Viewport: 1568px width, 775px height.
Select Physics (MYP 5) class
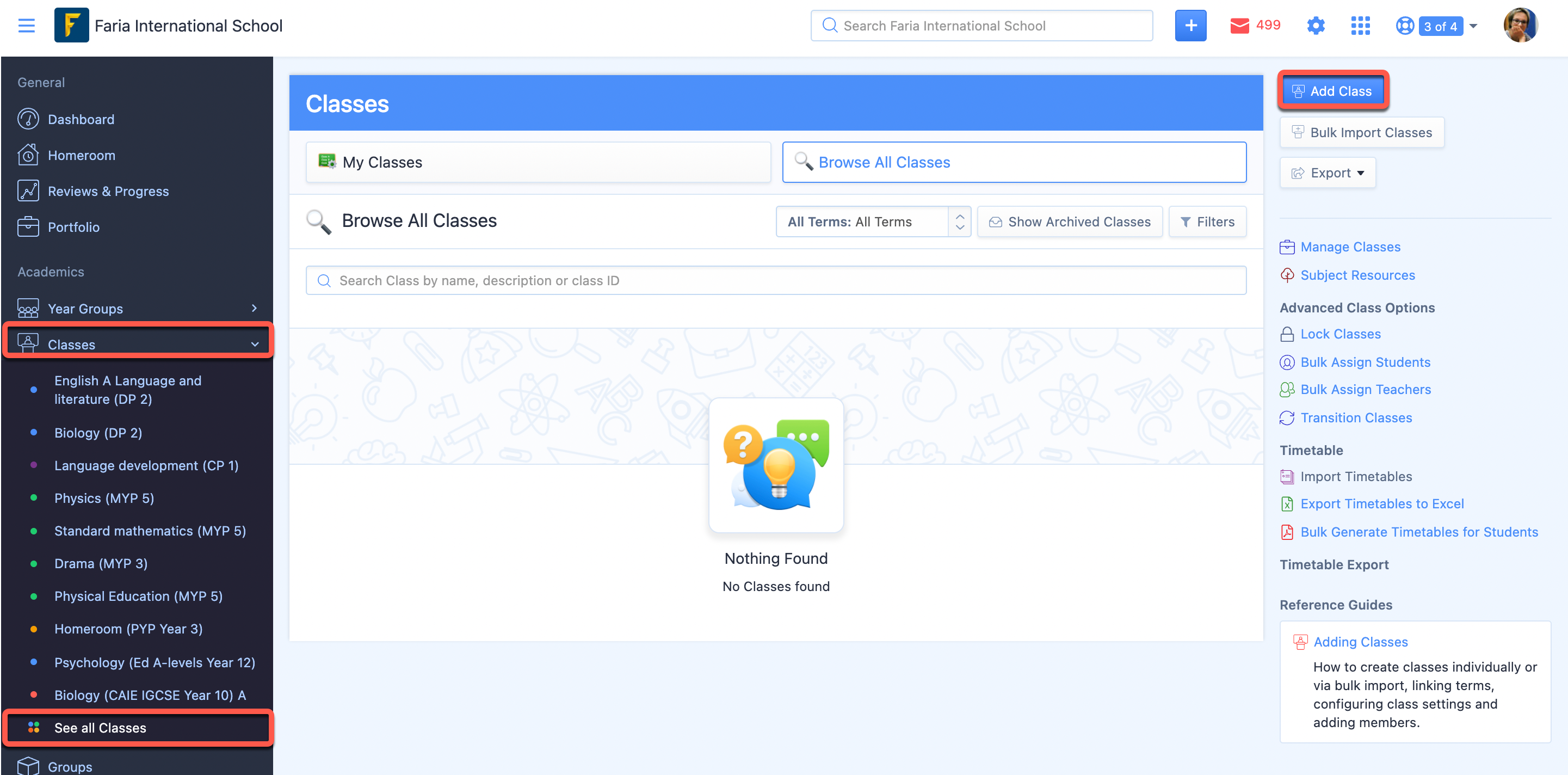tap(104, 498)
